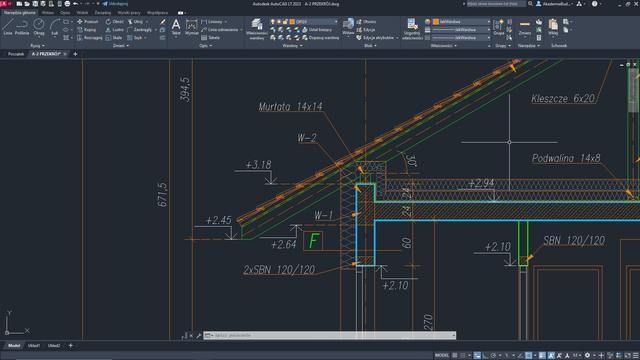The width and height of the screenshot is (640, 360).
Task: Toggle dynamic input in status bar
Action: 477,356
